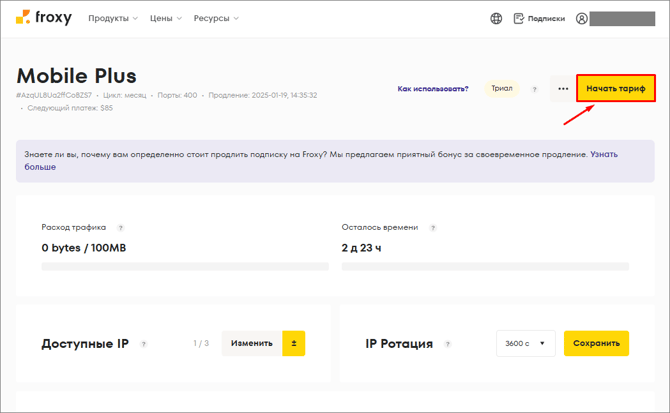Image resolution: width=670 pixels, height=413 pixels.
Task: Expand the Цены menu
Action: [166, 18]
